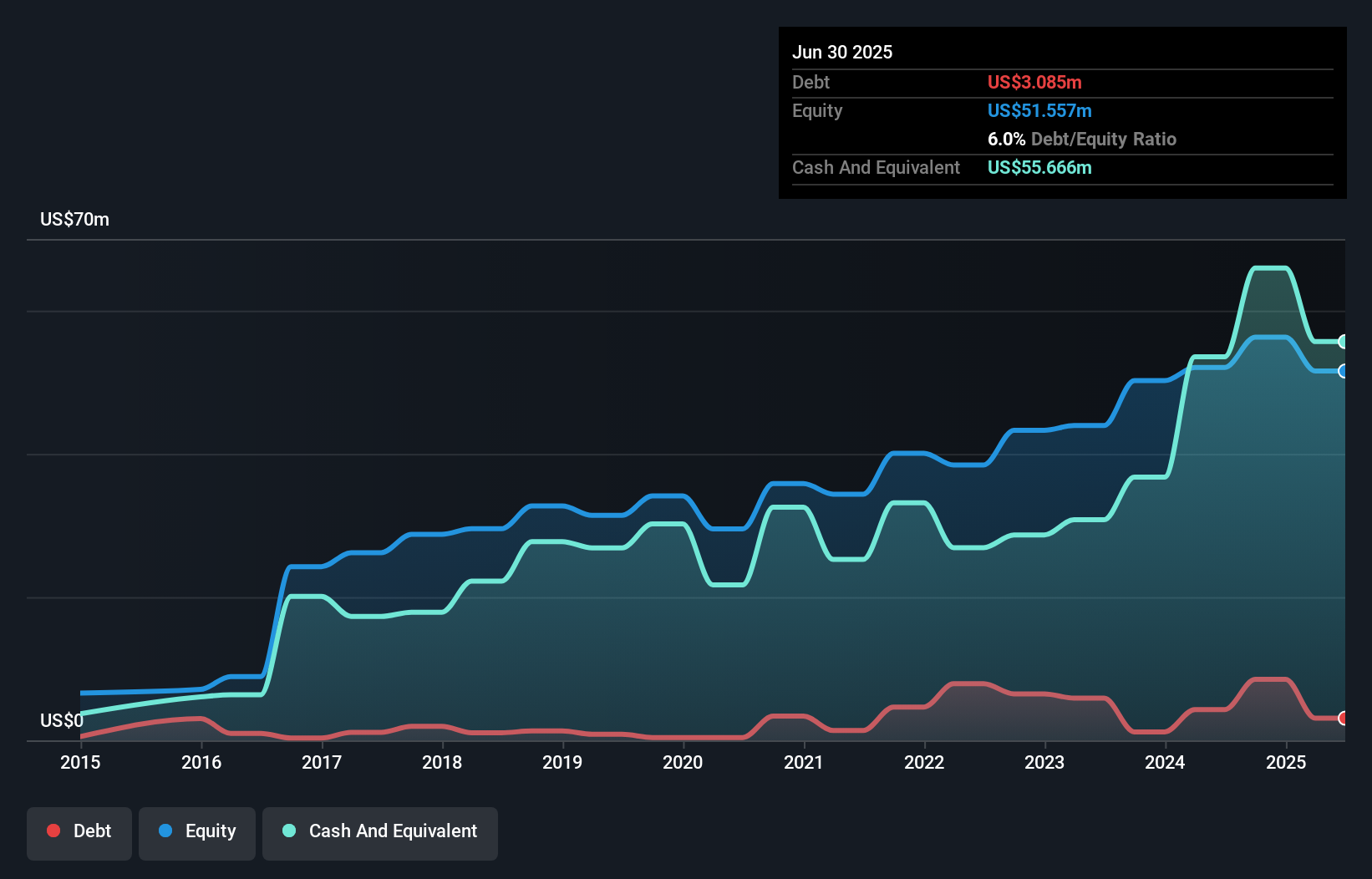This screenshot has height=879, width=1372.
Task: Toggle the Equity series in the legend
Action: [197, 831]
